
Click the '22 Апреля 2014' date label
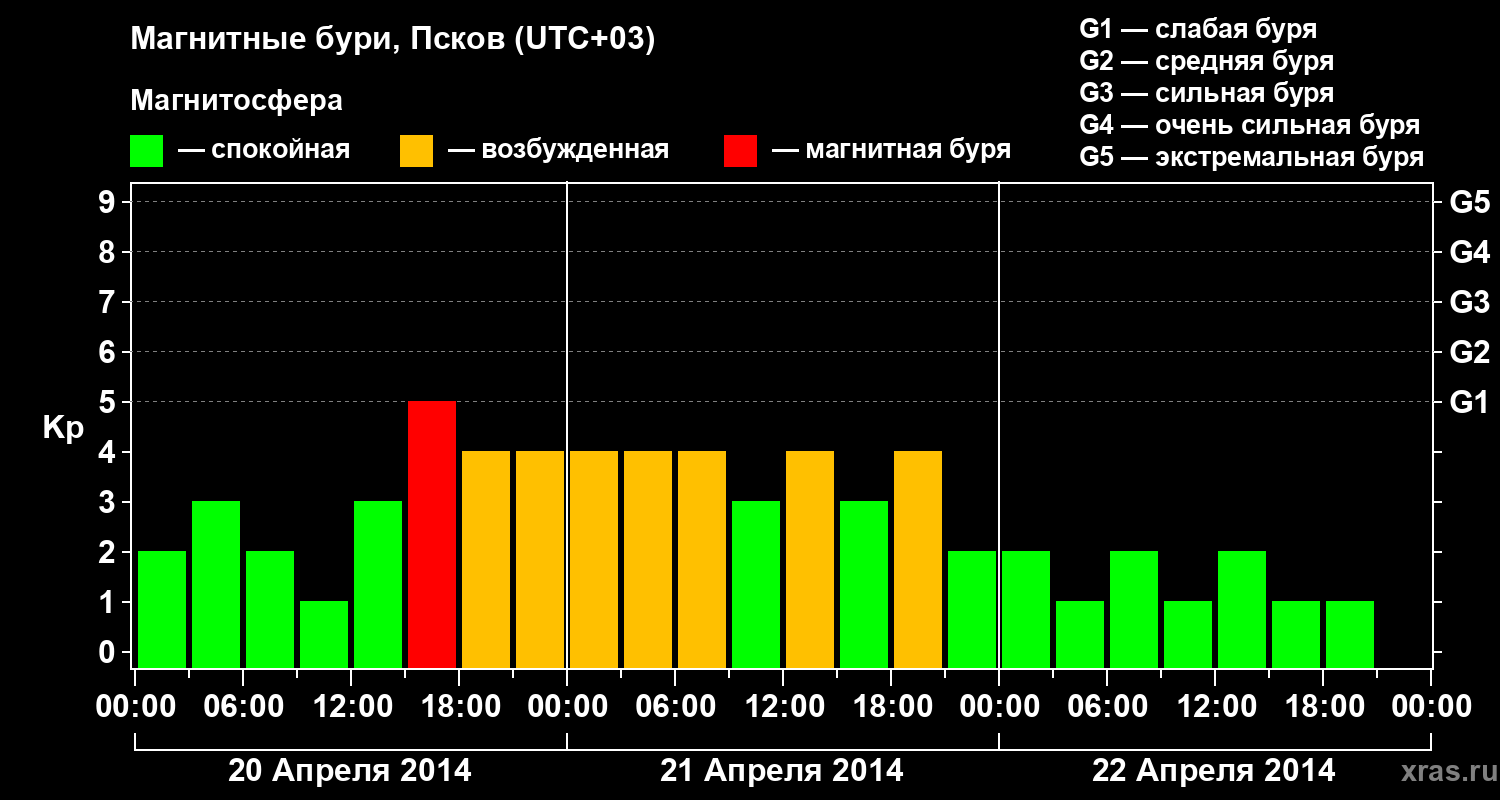[x=1214, y=770]
